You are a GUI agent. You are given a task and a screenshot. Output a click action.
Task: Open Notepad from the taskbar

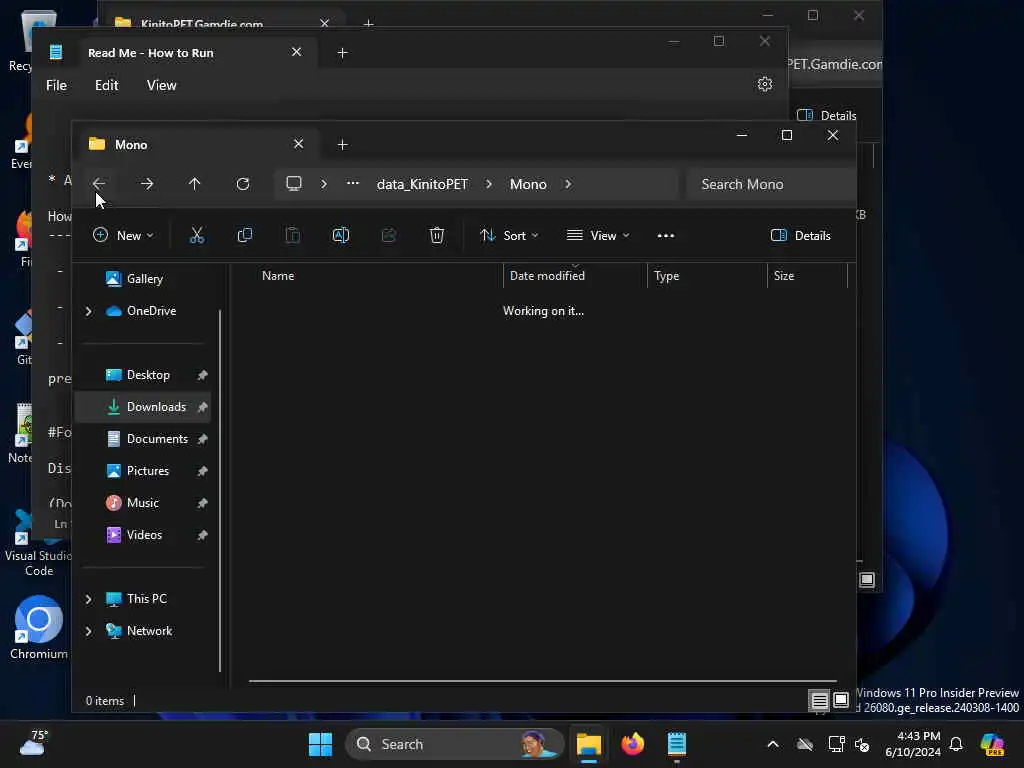point(677,744)
